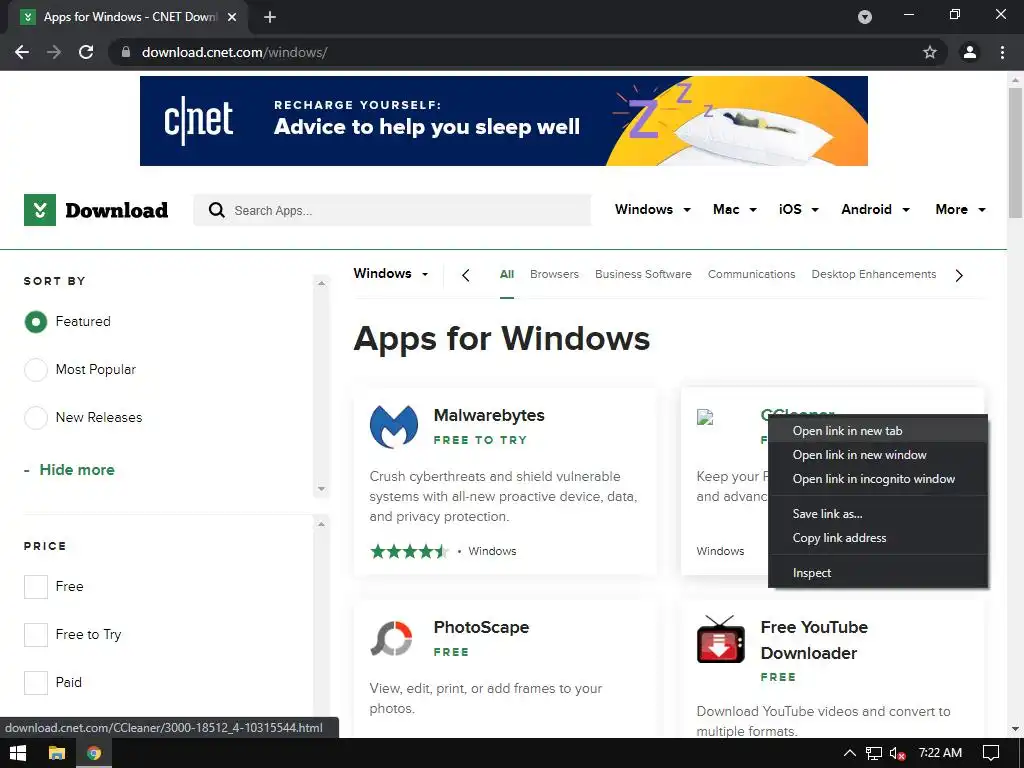
Task: Choose Copy link address
Action: pos(878,538)
